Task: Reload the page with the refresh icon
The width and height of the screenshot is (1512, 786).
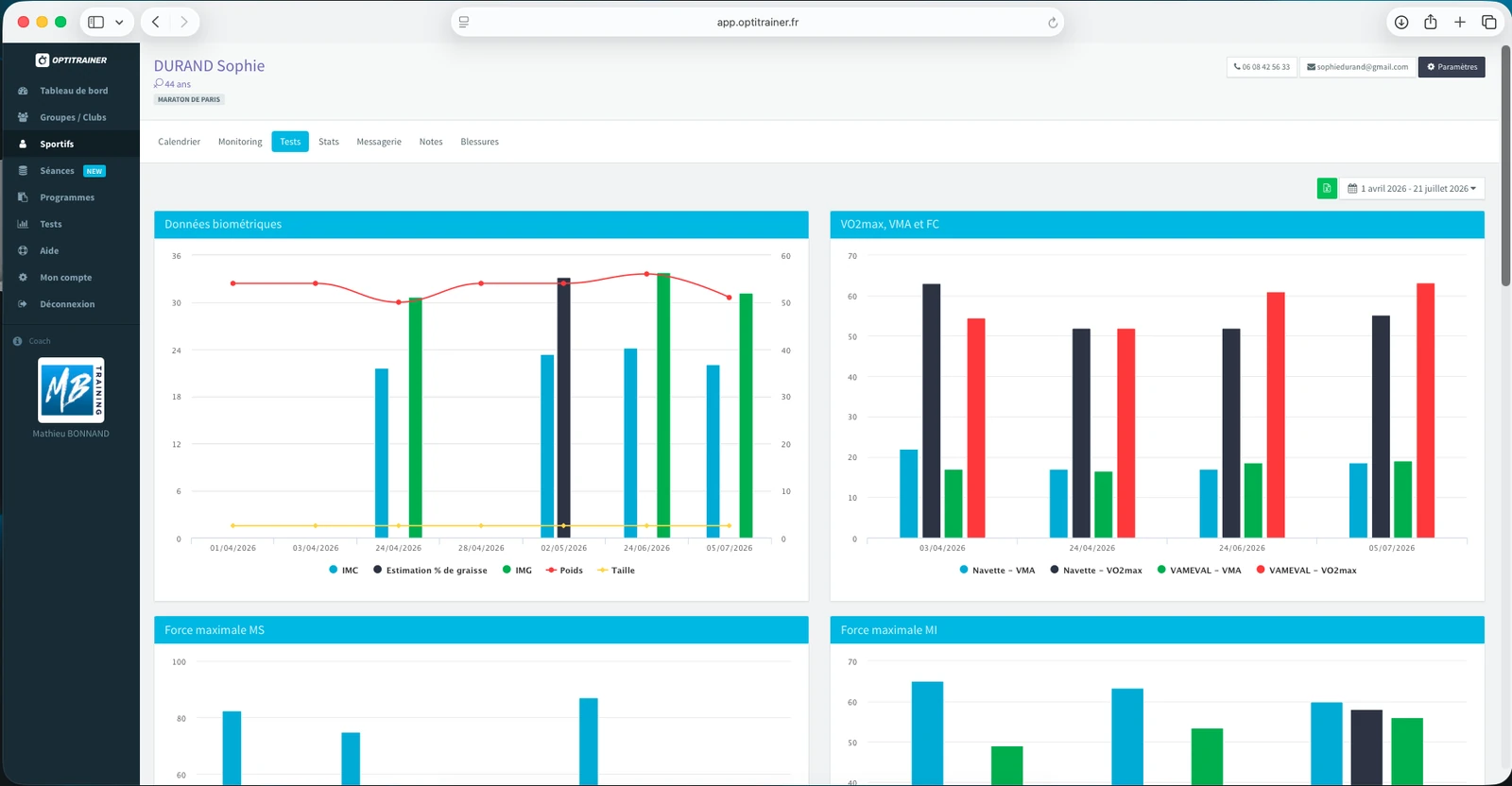Action: click(1053, 23)
